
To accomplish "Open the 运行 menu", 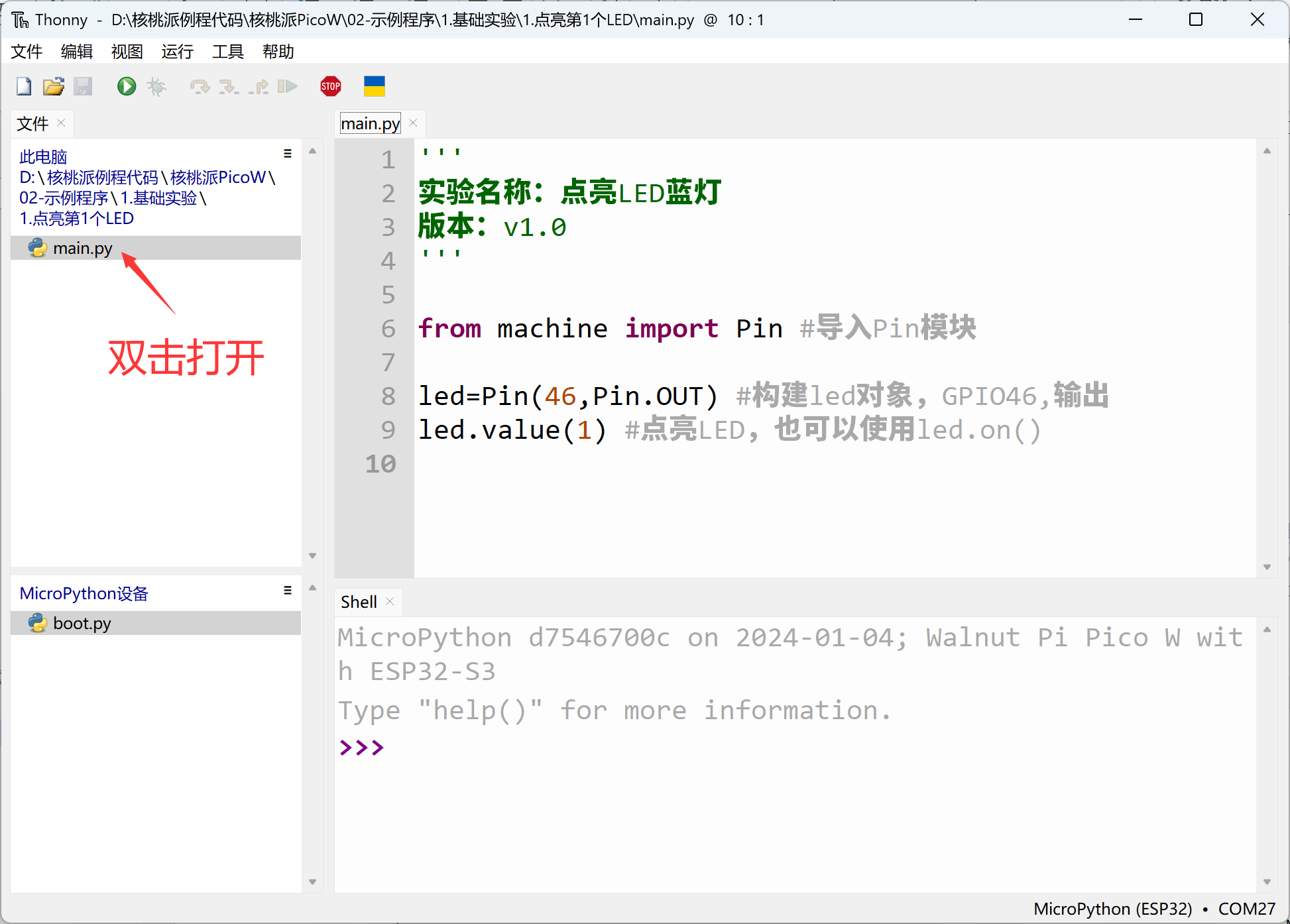I will click(177, 52).
